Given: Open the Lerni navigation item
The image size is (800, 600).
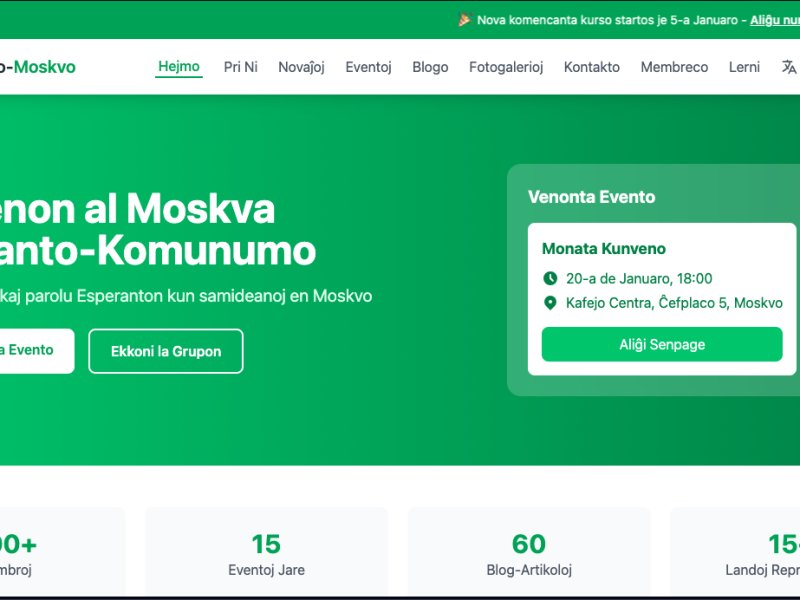Looking at the screenshot, I should [x=744, y=67].
